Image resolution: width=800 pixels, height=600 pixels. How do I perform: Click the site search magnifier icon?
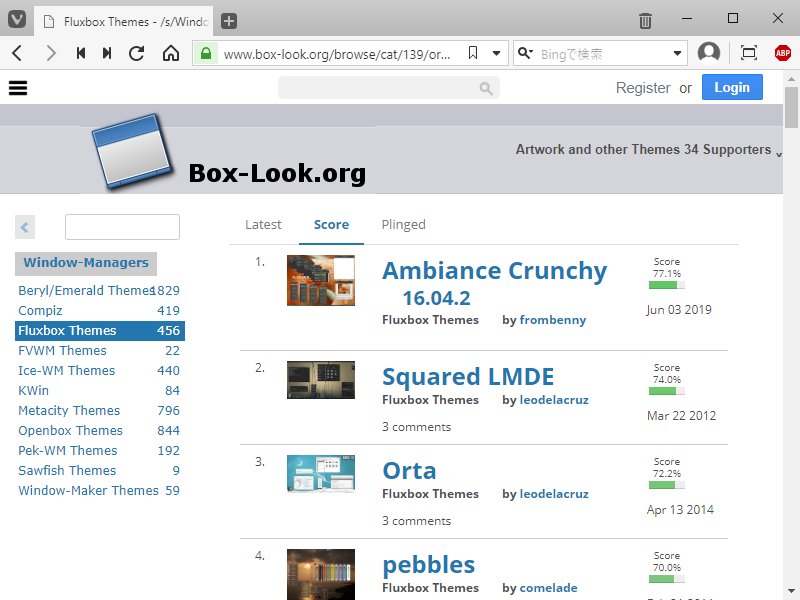(486, 88)
